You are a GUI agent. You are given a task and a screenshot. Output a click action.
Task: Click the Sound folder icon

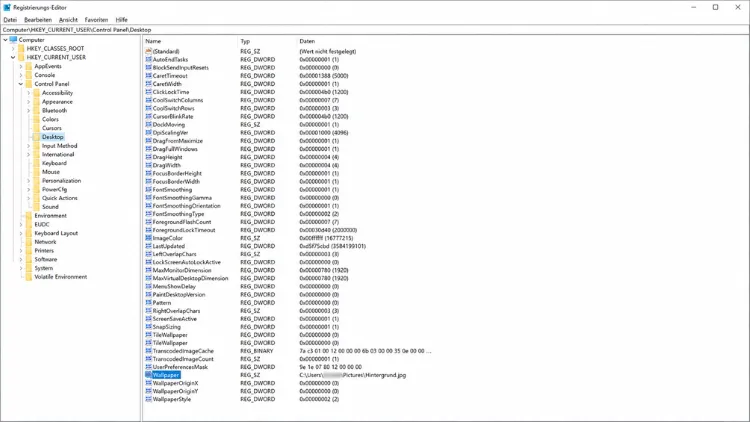tap(36, 207)
